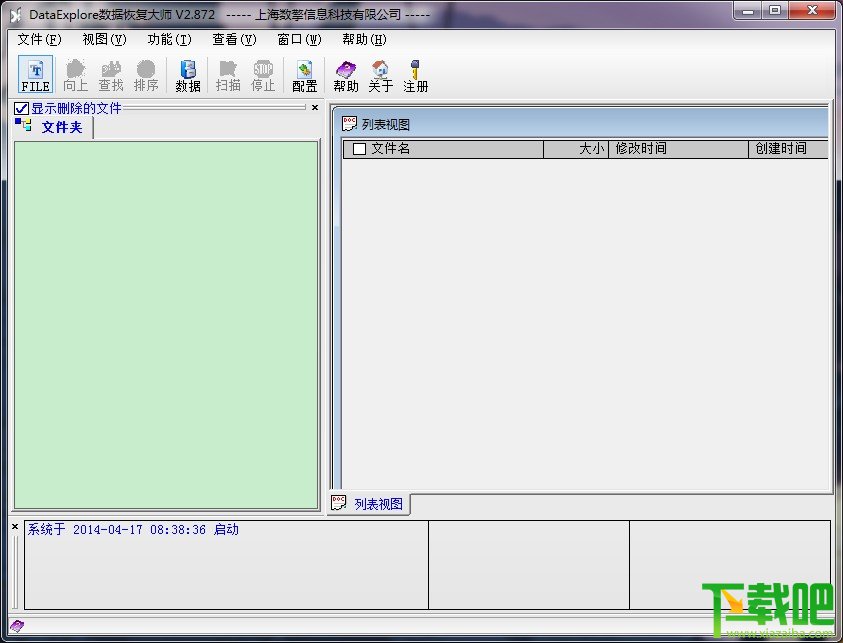This screenshot has height=643, width=843.
Task: Open the 帮助 help book icon
Action: tap(345, 75)
